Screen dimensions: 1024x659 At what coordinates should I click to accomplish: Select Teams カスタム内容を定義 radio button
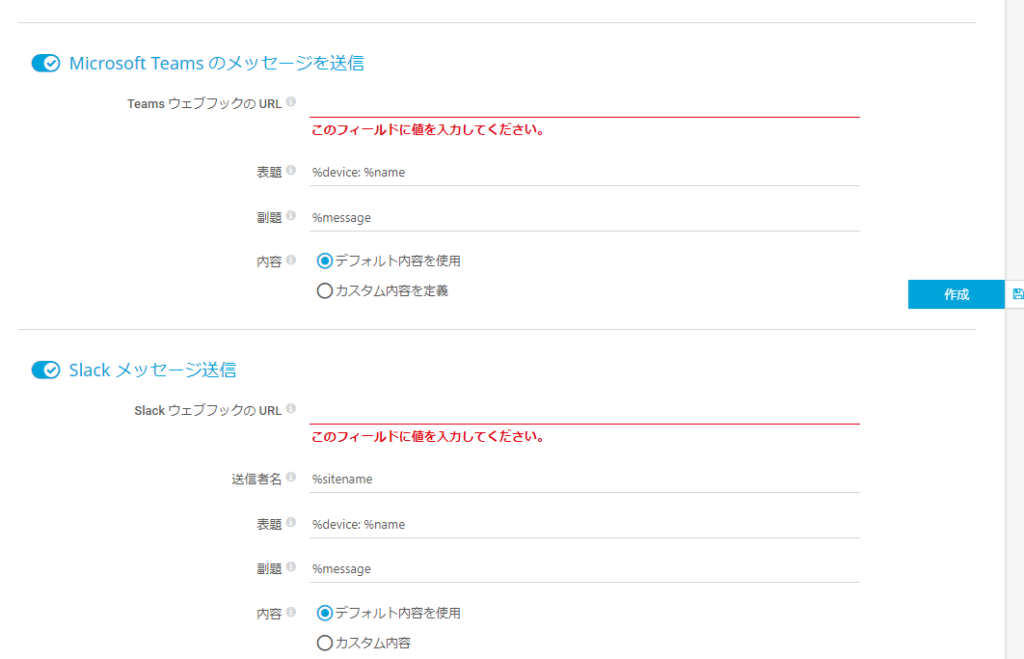pos(325,291)
